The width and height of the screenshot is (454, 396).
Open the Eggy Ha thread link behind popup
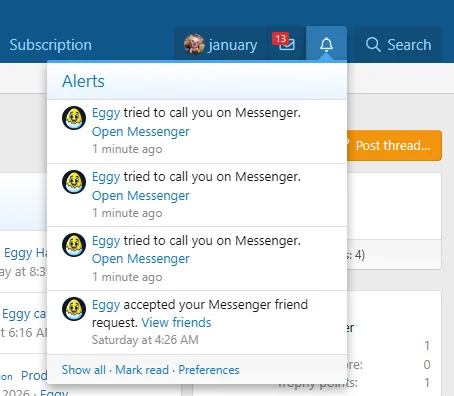click(25, 253)
